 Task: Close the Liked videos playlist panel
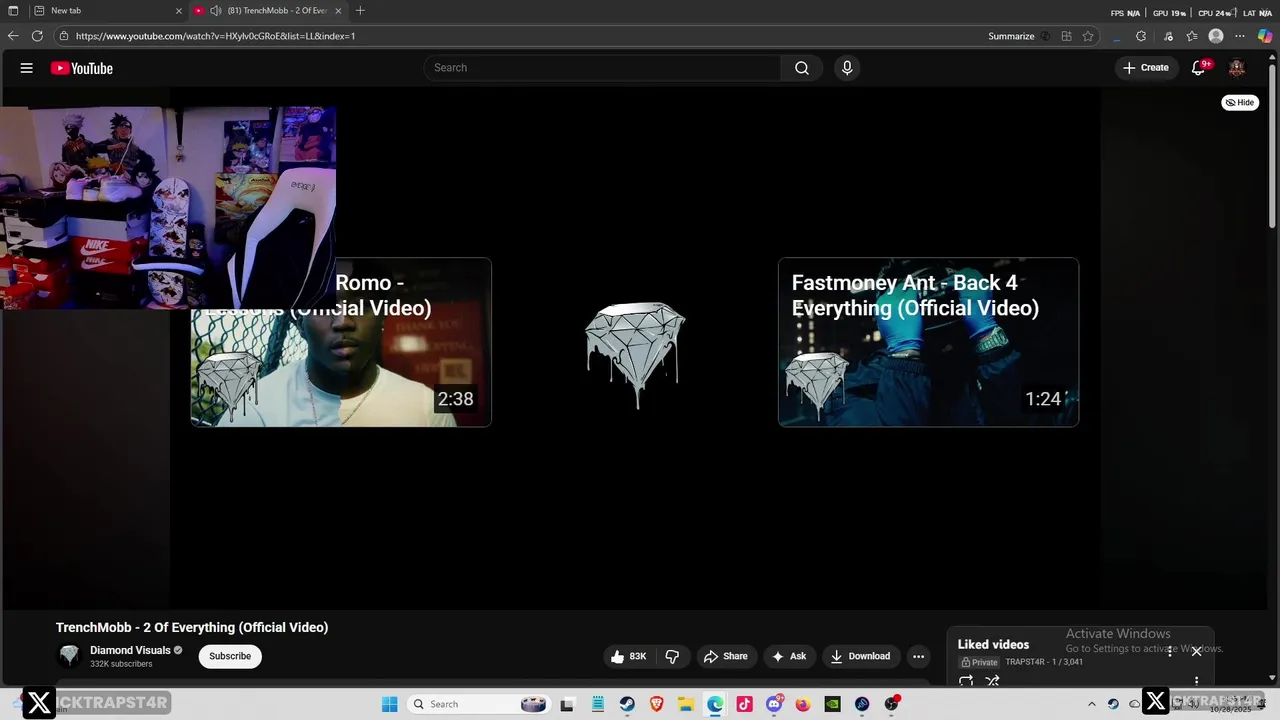pyautogui.click(x=1196, y=651)
